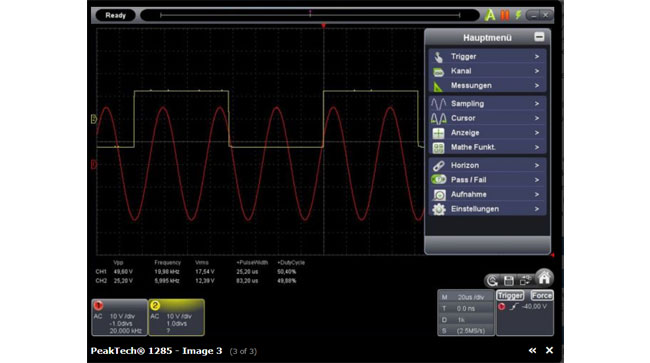Open the Cursor menu entry
650x363 pixels.
pos(488,118)
